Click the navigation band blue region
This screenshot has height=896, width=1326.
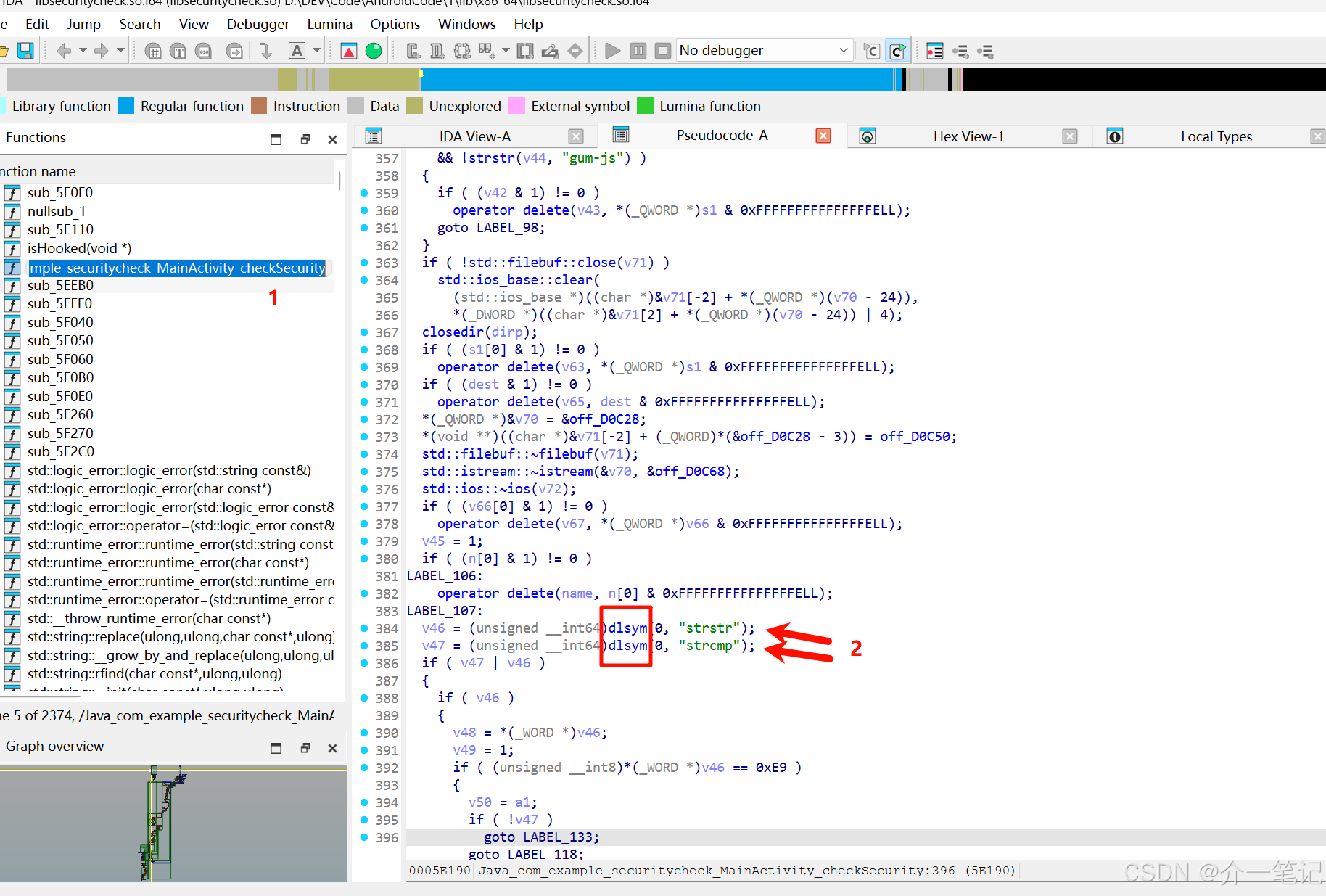pyautogui.click(x=656, y=79)
